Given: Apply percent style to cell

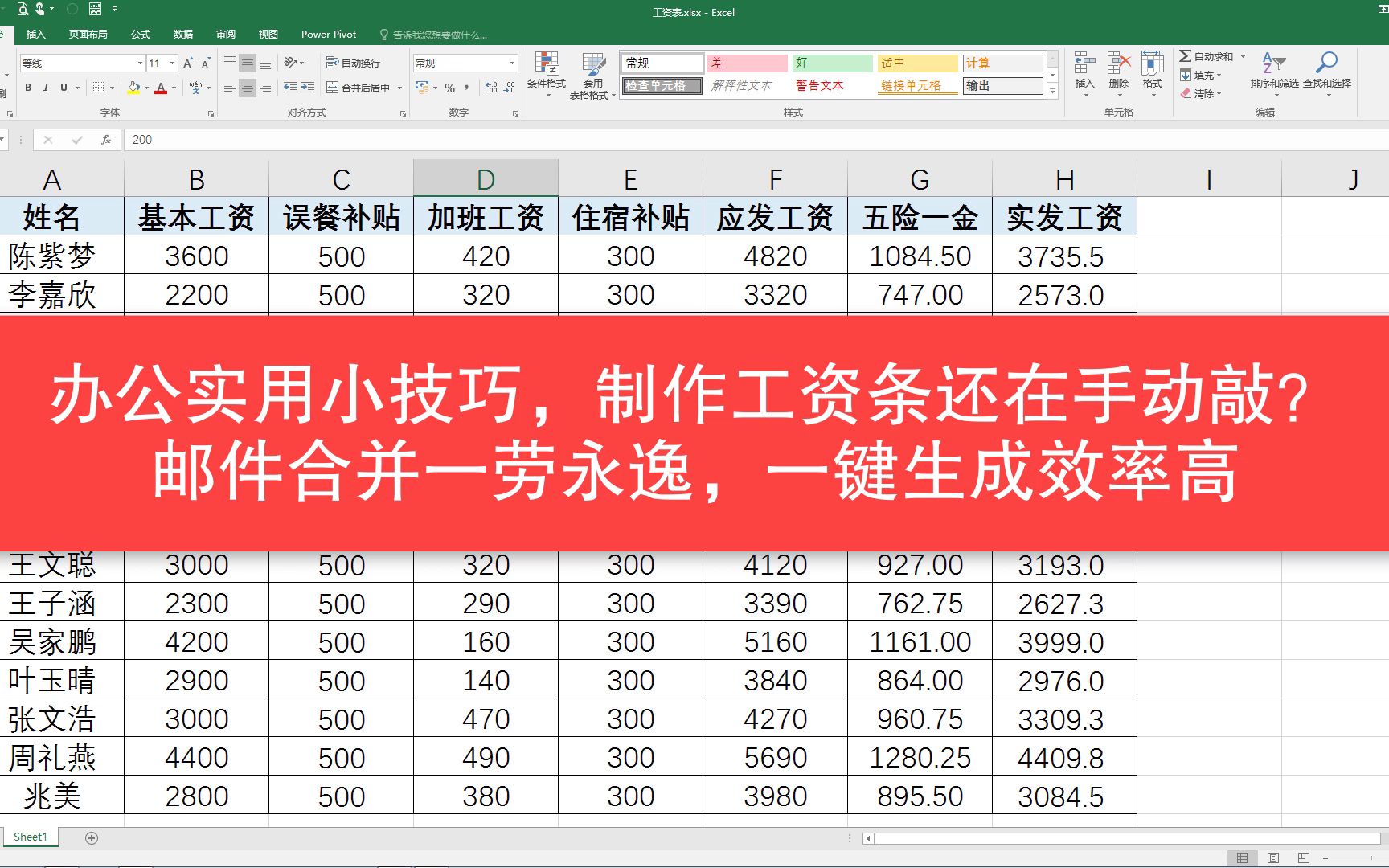Looking at the screenshot, I should (x=450, y=88).
